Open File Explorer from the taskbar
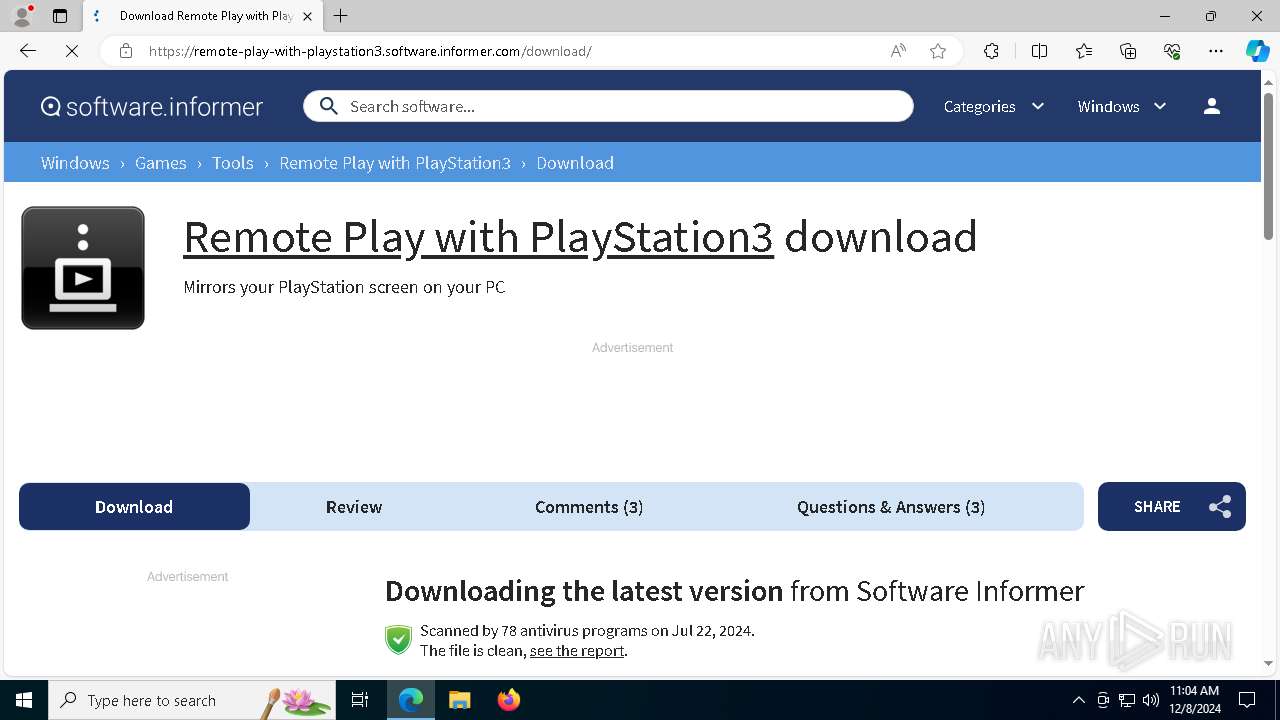 tap(460, 700)
